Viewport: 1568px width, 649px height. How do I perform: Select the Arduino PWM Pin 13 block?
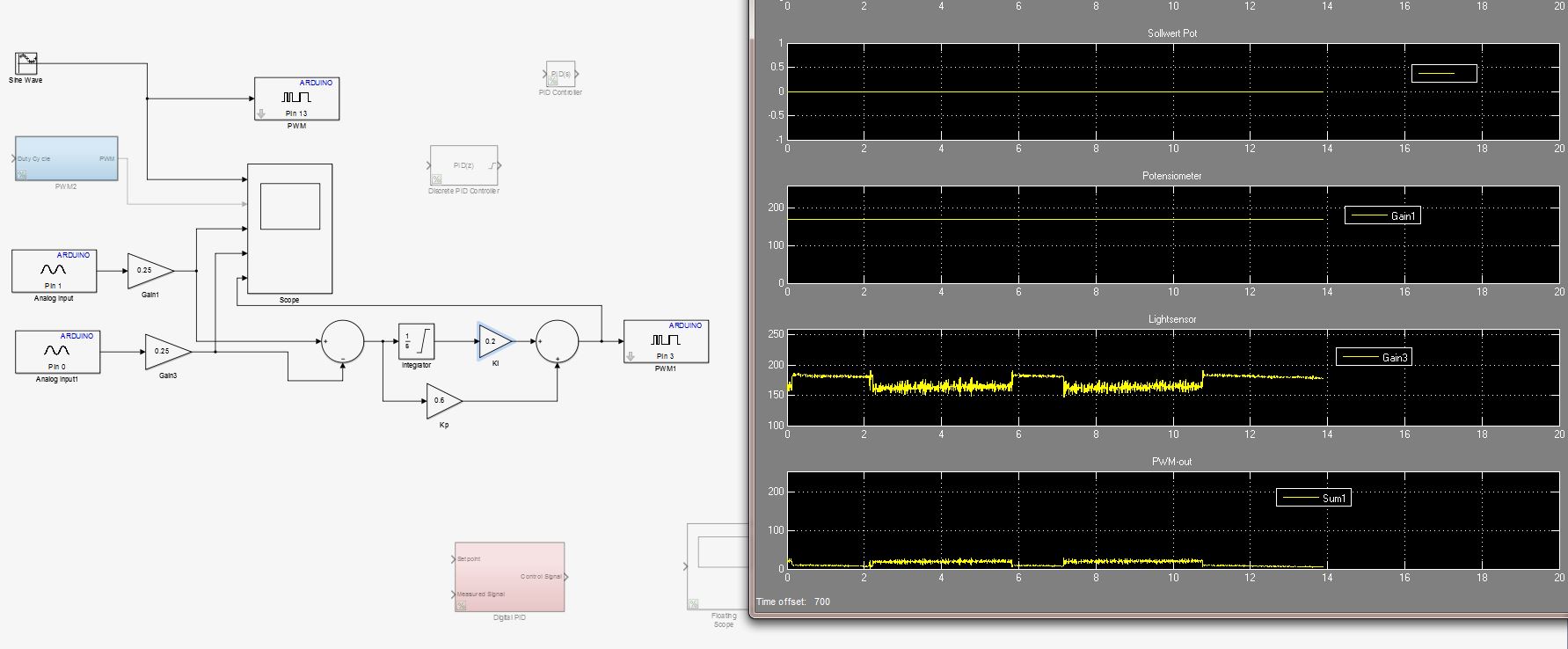pos(296,99)
